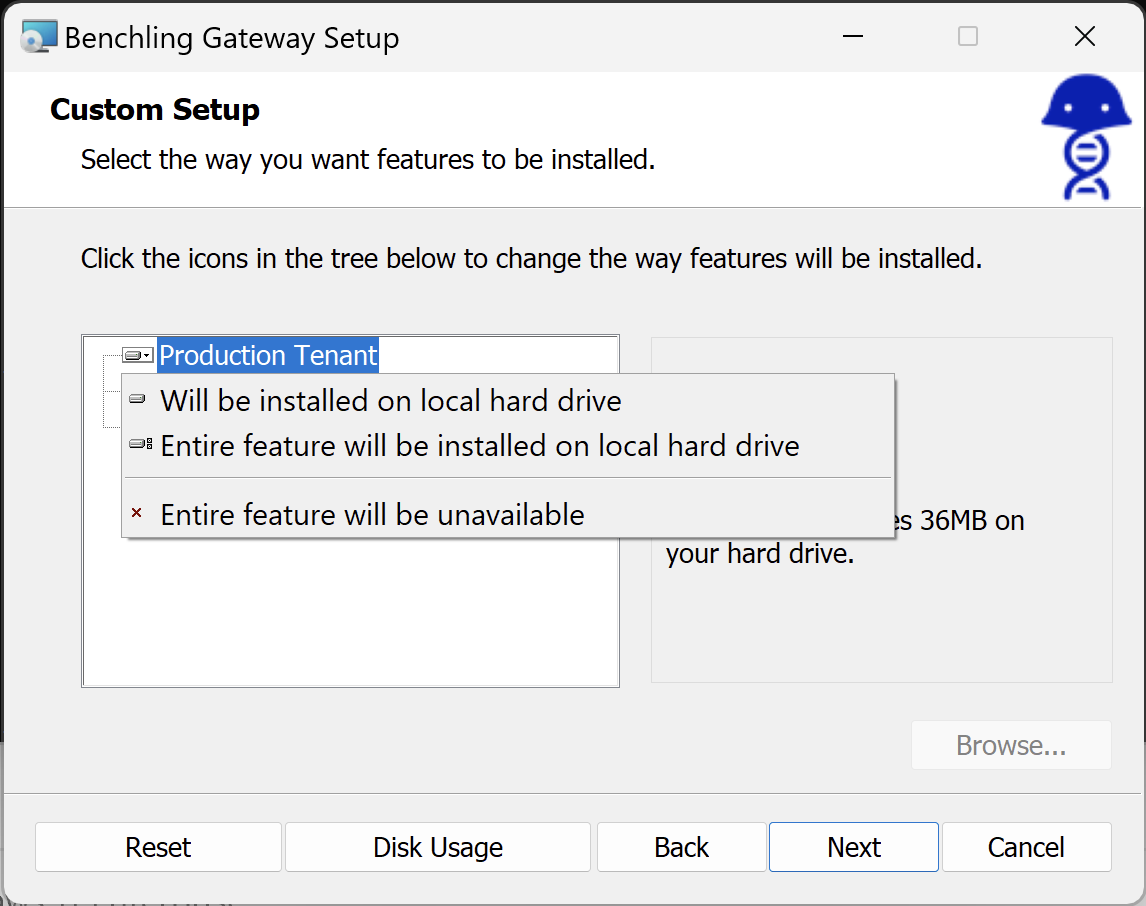1146x906 pixels.
Task: Close the Benchling Gateway Setup window
Action: 1085,37
